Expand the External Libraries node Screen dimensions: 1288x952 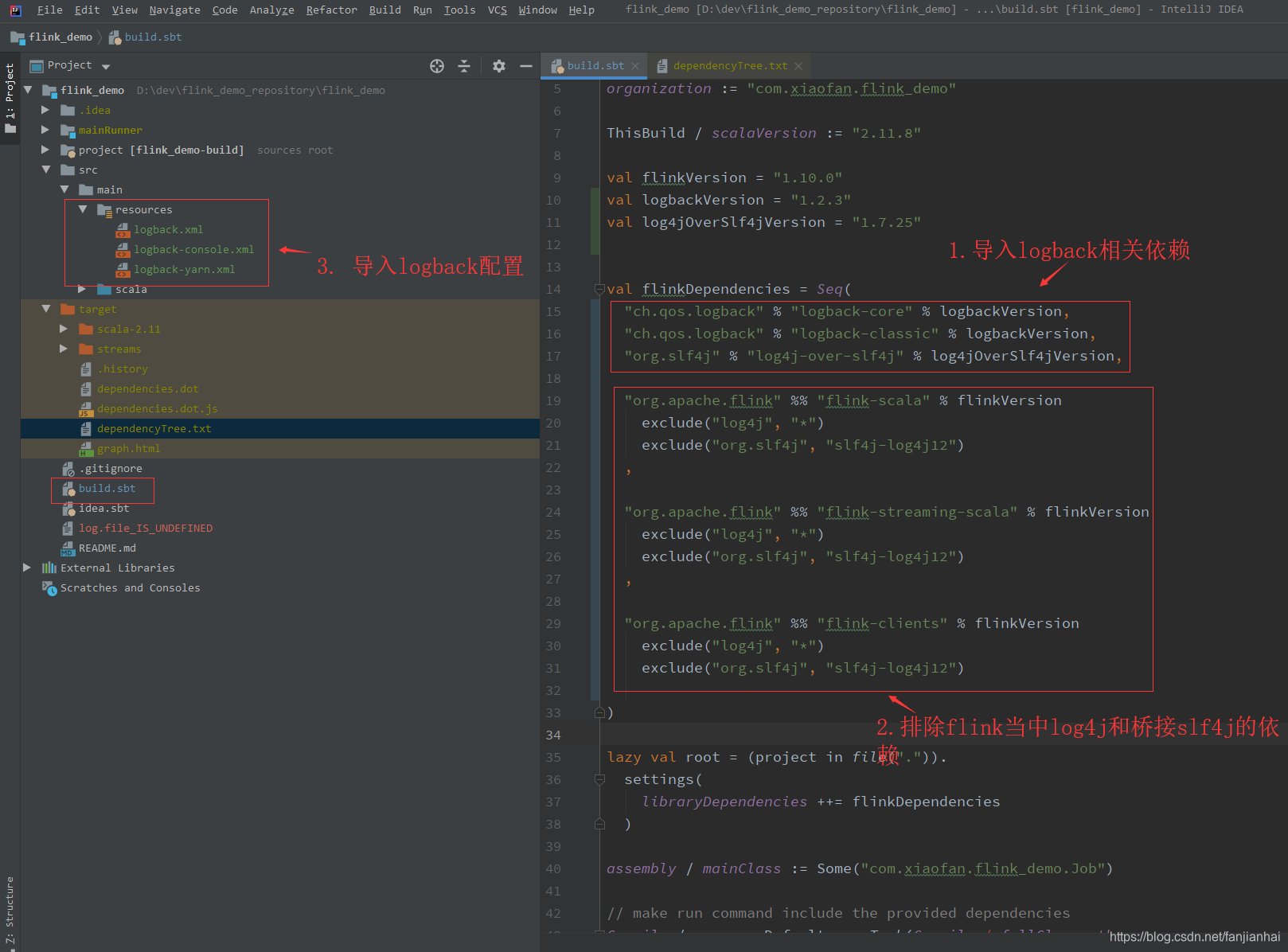click(27, 568)
